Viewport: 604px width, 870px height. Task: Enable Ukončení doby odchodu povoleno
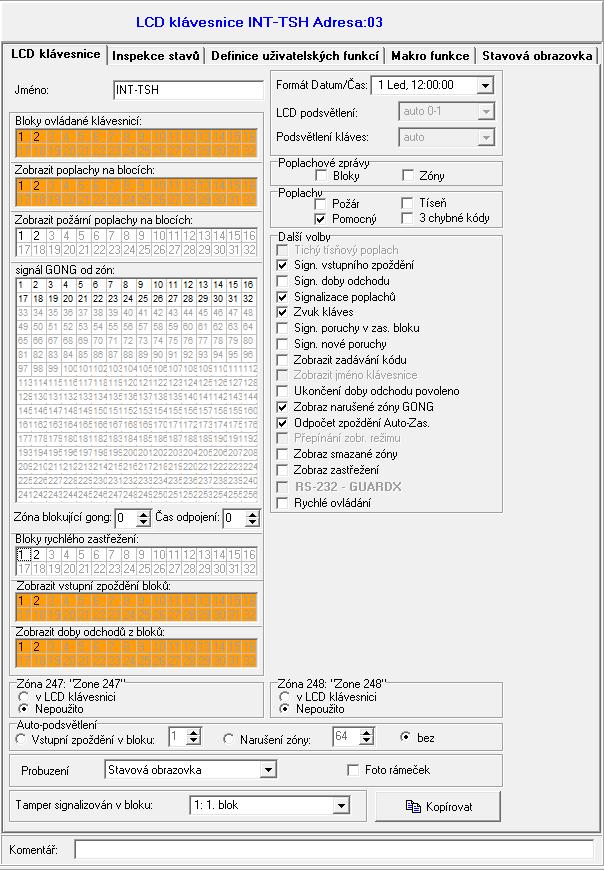[x=282, y=391]
